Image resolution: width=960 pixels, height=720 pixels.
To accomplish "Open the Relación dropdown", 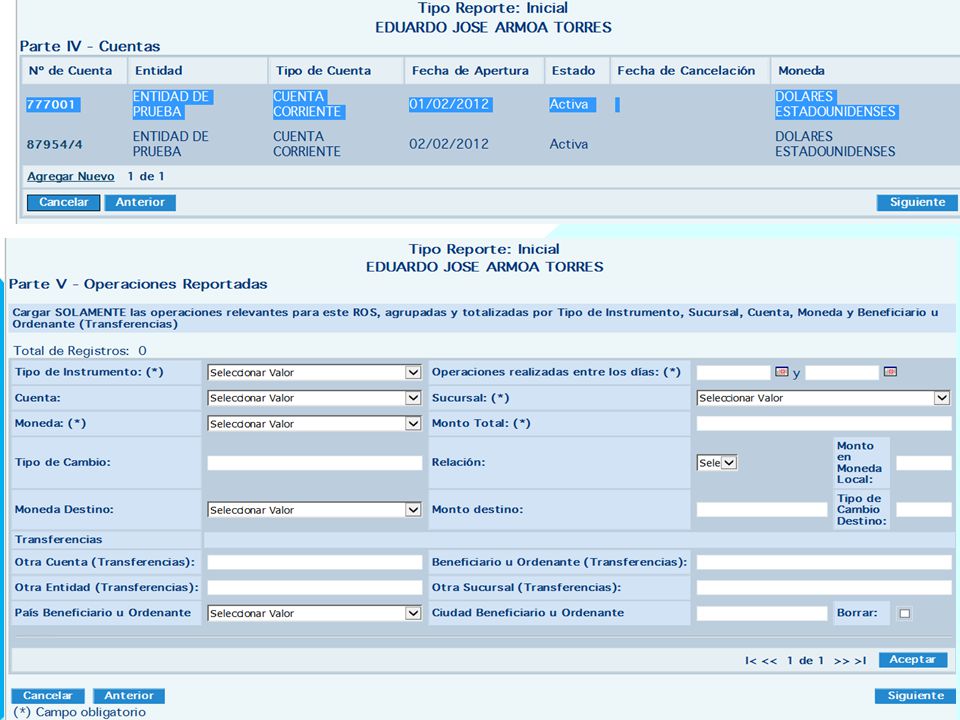I will point(716,463).
